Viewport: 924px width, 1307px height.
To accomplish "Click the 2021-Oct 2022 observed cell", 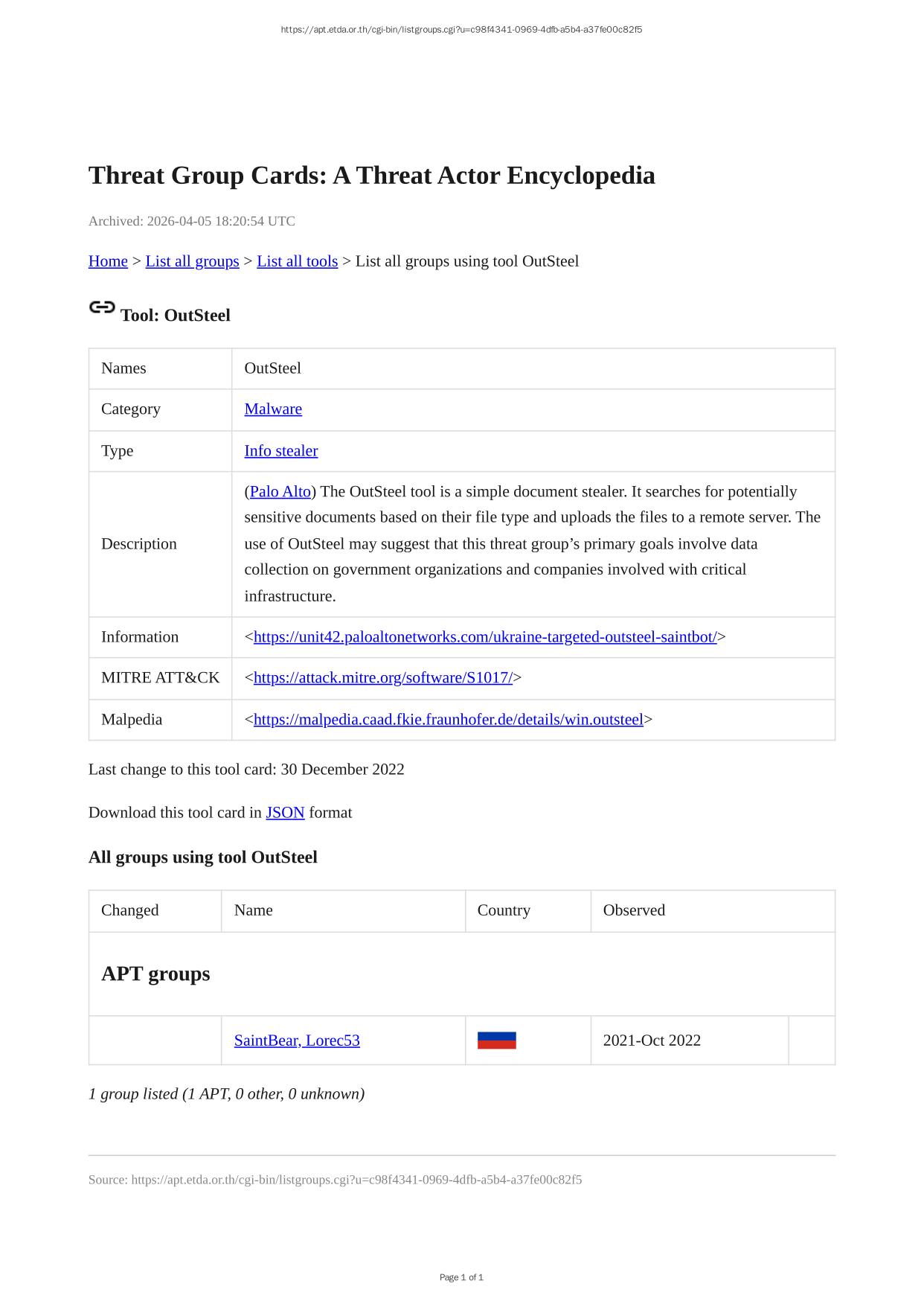I will coord(652,1041).
